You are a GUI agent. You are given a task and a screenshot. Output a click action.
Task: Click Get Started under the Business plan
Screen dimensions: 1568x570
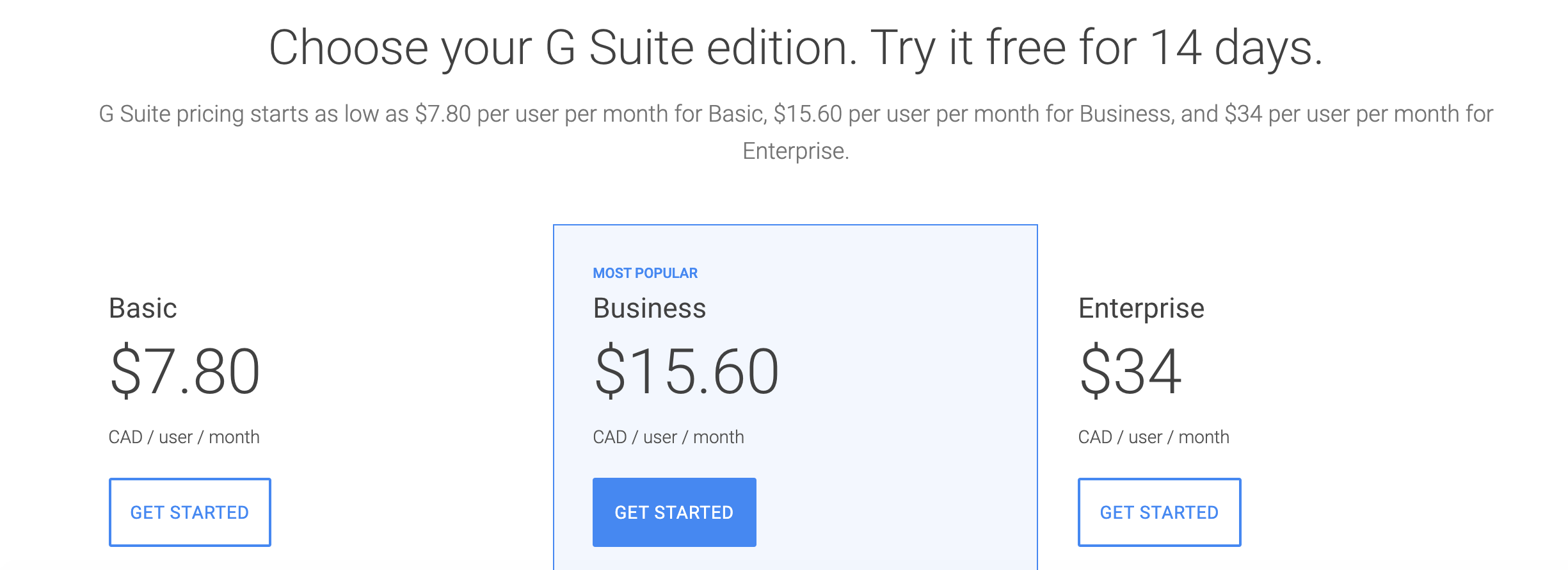(x=674, y=512)
